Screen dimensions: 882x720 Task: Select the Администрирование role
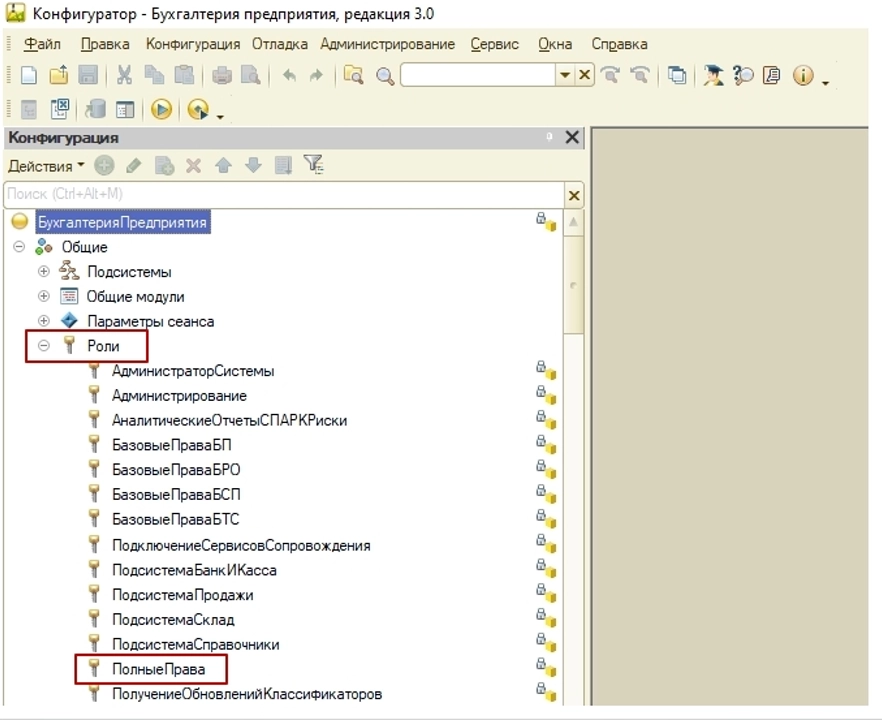pos(179,395)
